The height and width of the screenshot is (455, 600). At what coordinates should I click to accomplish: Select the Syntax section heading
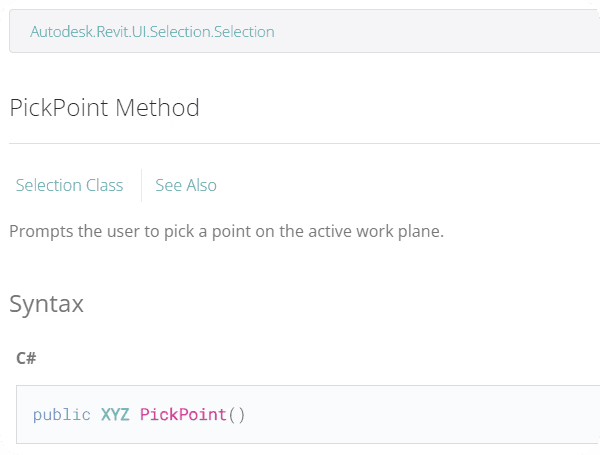click(46, 304)
